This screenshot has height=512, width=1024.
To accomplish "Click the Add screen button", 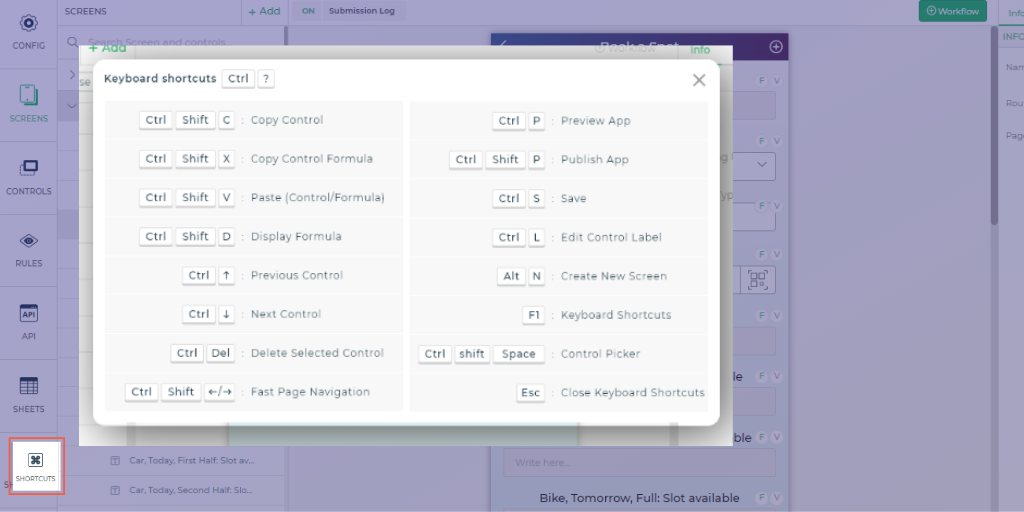I will click(x=264, y=11).
